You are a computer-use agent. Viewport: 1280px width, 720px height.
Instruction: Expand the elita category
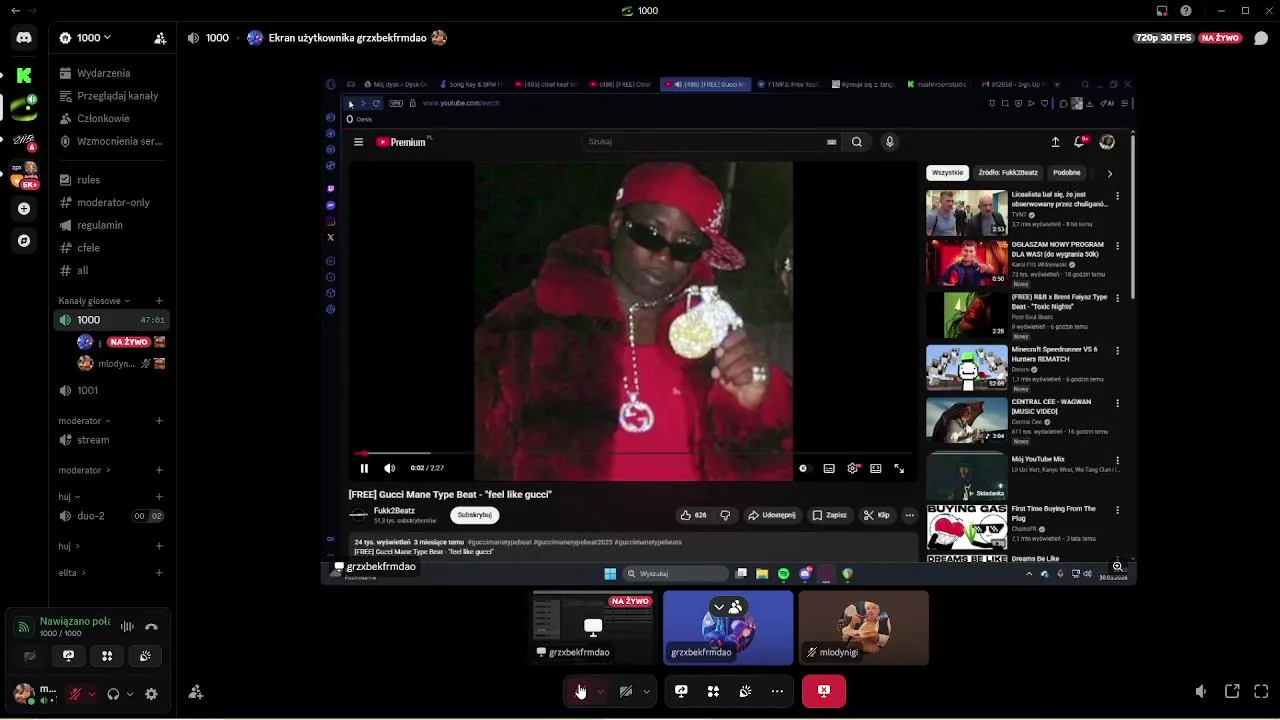(x=72, y=573)
